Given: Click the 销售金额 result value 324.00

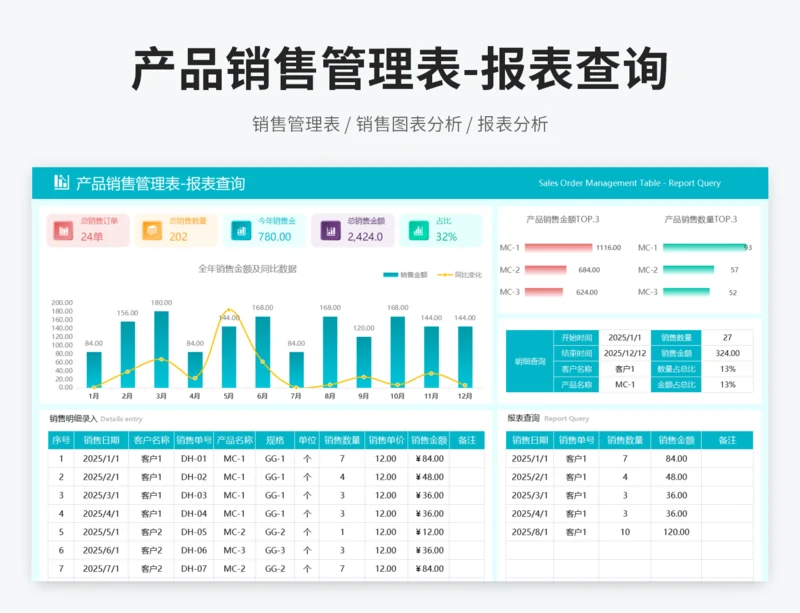Looking at the screenshot, I should coord(728,353).
